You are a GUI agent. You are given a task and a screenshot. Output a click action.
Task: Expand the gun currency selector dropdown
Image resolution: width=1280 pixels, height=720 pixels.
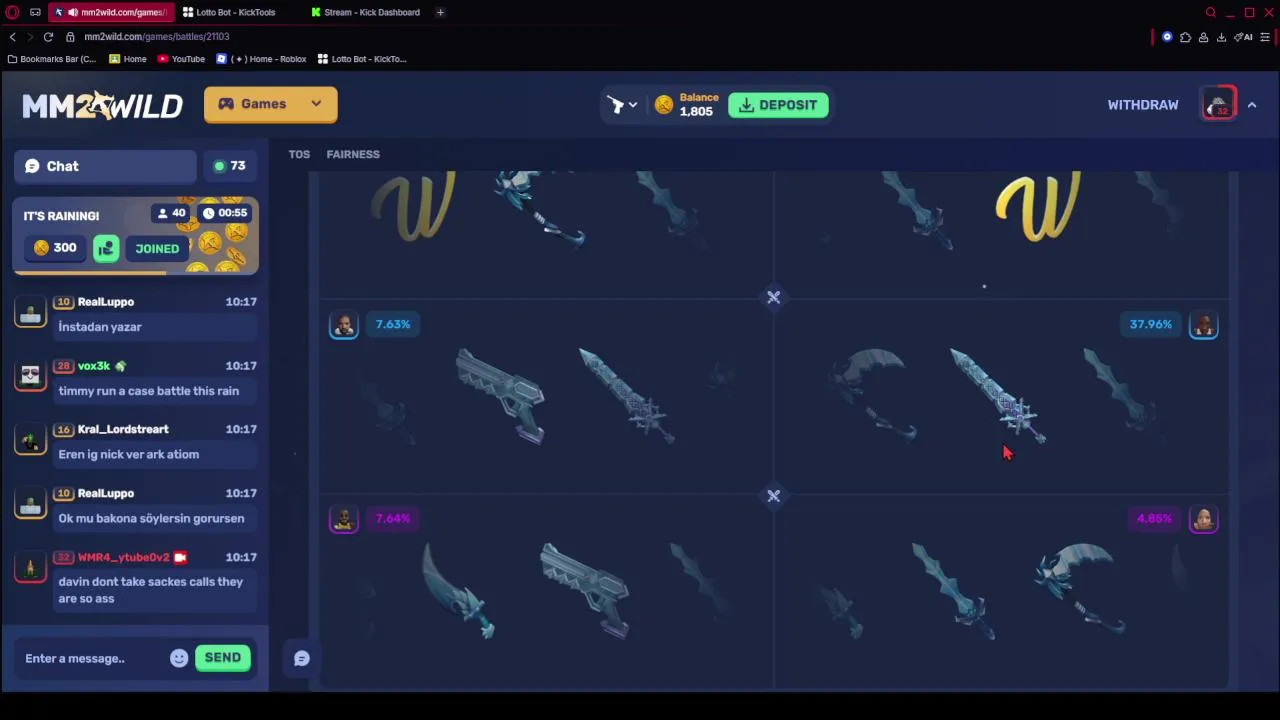tap(622, 104)
